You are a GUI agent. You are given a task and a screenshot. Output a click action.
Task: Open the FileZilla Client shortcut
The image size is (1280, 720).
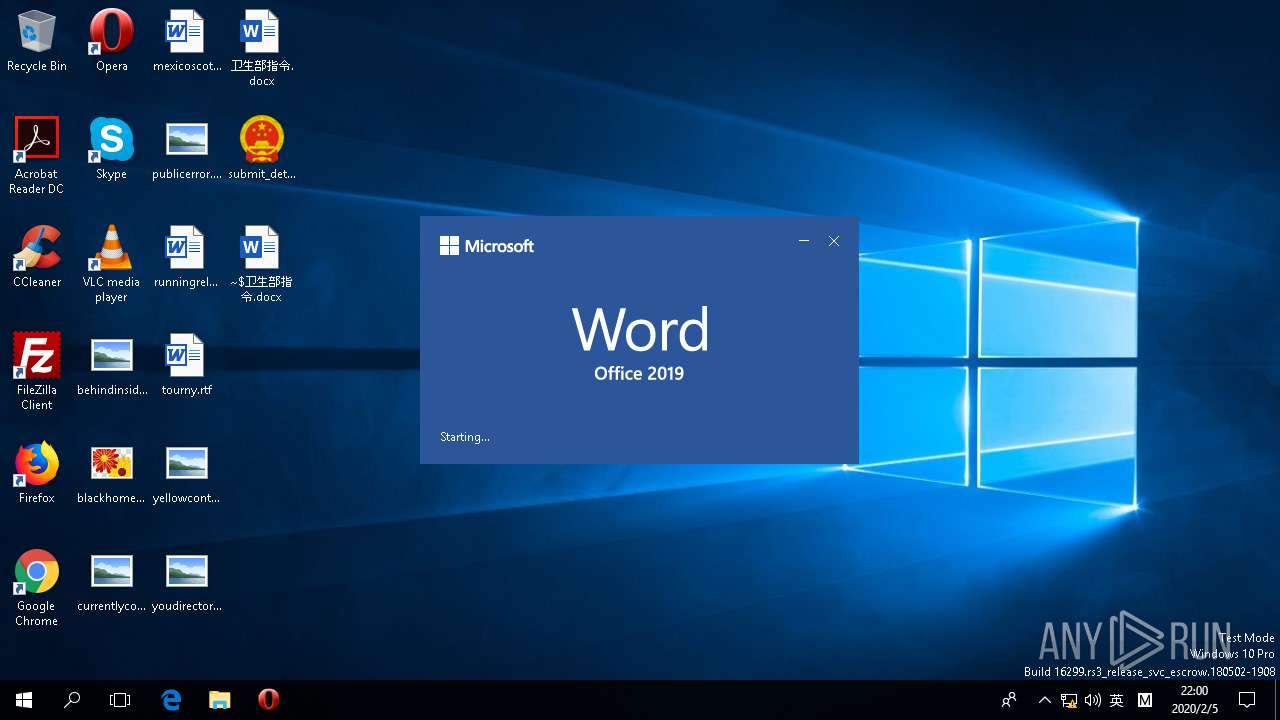(x=37, y=372)
